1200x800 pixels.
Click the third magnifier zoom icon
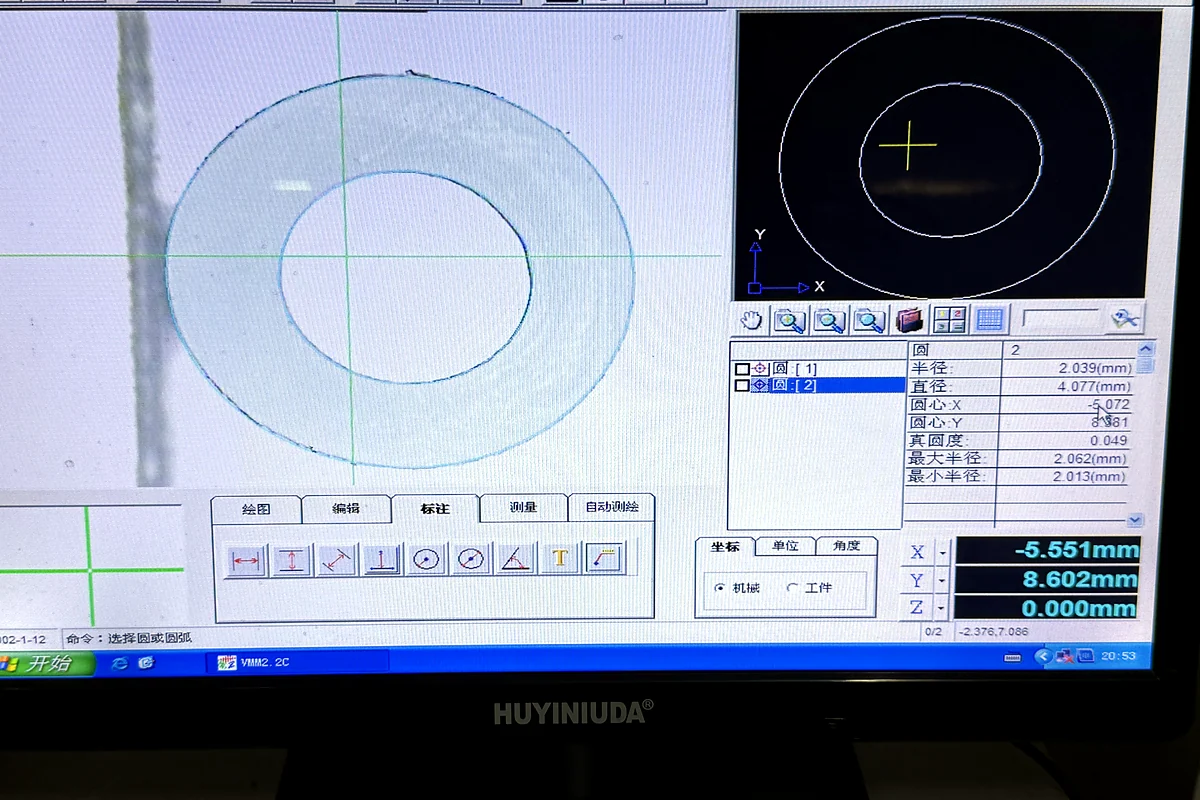tap(869, 321)
